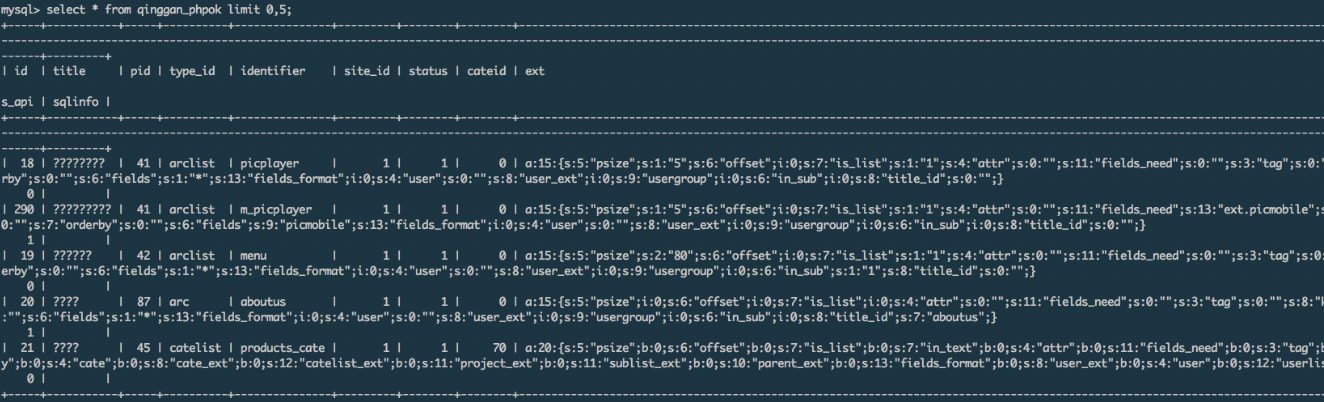
Task: Click the "type_id" column header
Action: [x=194, y=72]
